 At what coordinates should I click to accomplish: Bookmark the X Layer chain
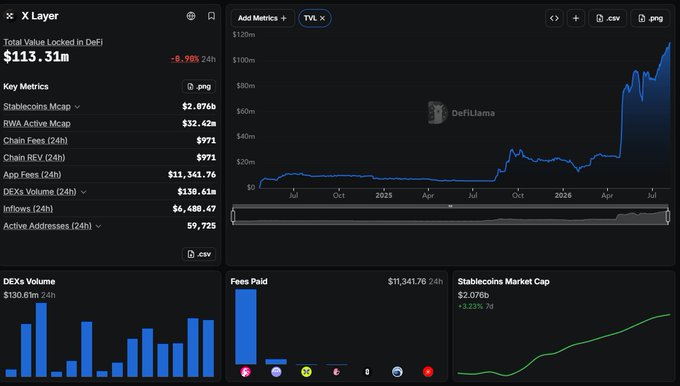pos(211,16)
